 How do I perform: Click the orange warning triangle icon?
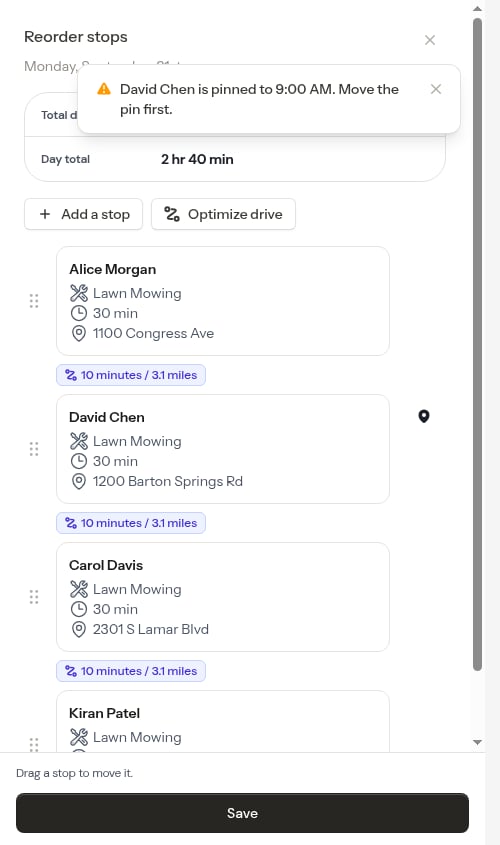pos(103,89)
